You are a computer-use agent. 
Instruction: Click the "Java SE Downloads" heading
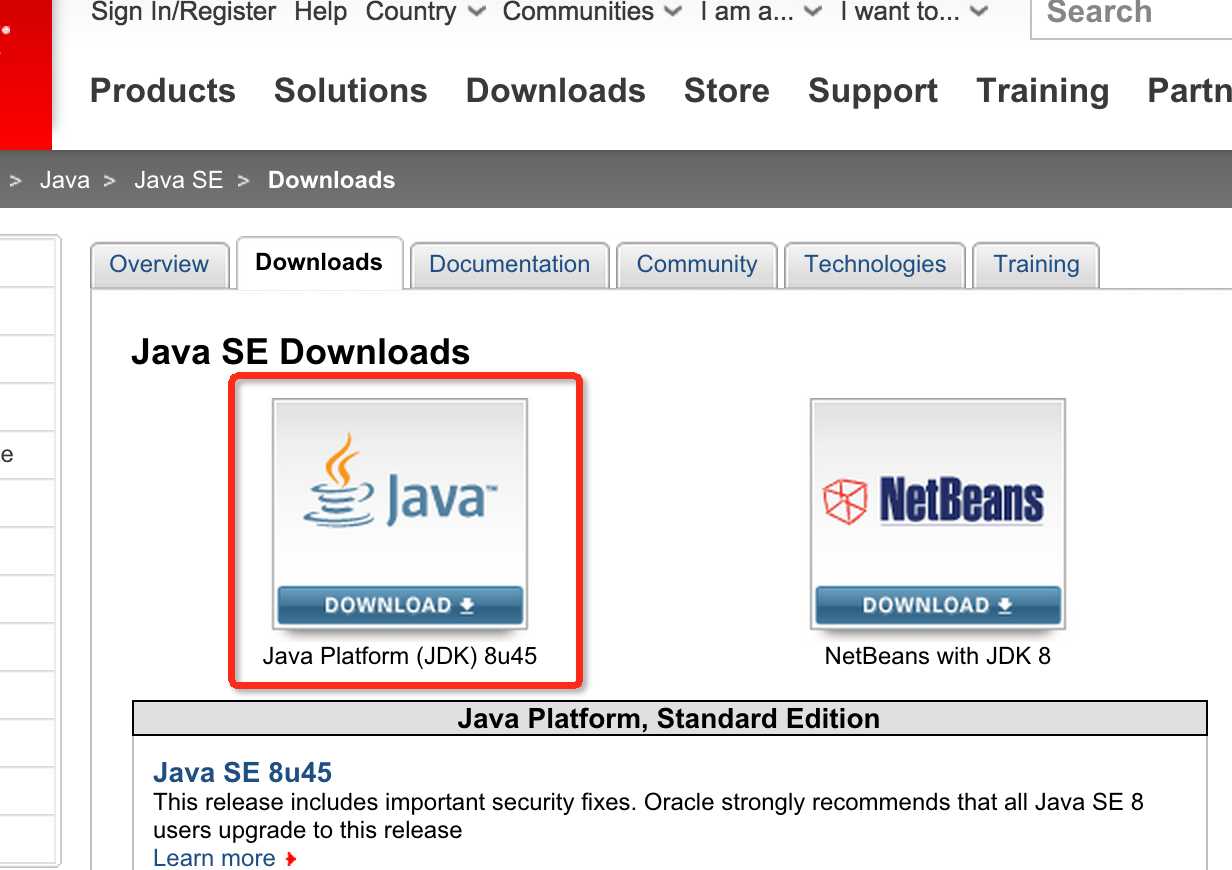click(301, 352)
